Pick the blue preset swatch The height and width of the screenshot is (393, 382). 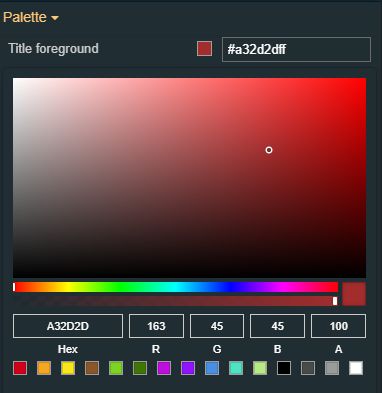pos(212,368)
